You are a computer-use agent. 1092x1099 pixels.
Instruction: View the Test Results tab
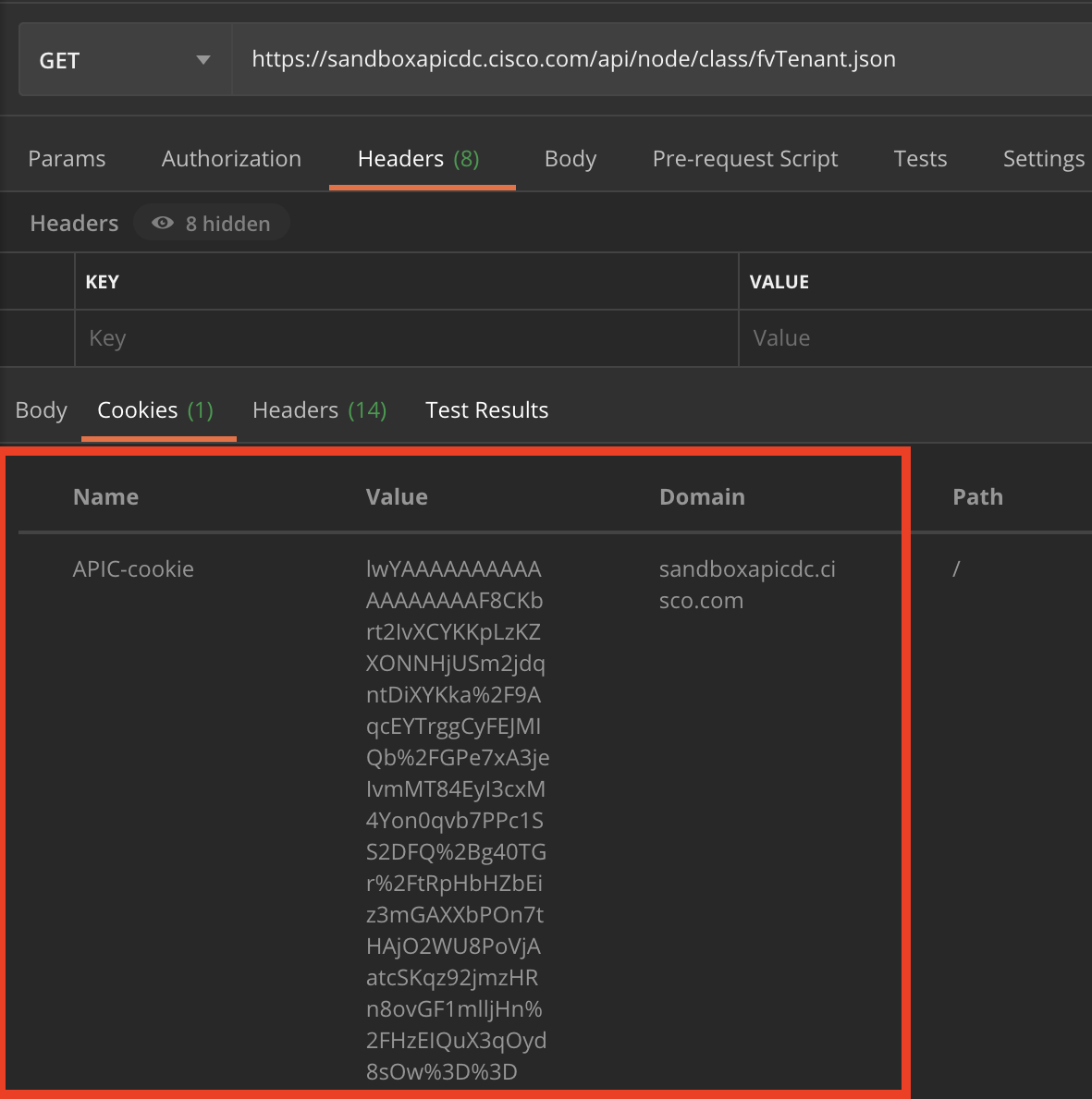coord(486,410)
